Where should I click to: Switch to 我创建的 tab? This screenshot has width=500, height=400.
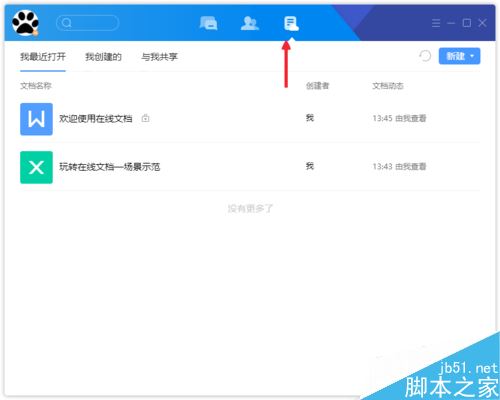pyautogui.click(x=103, y=57)
